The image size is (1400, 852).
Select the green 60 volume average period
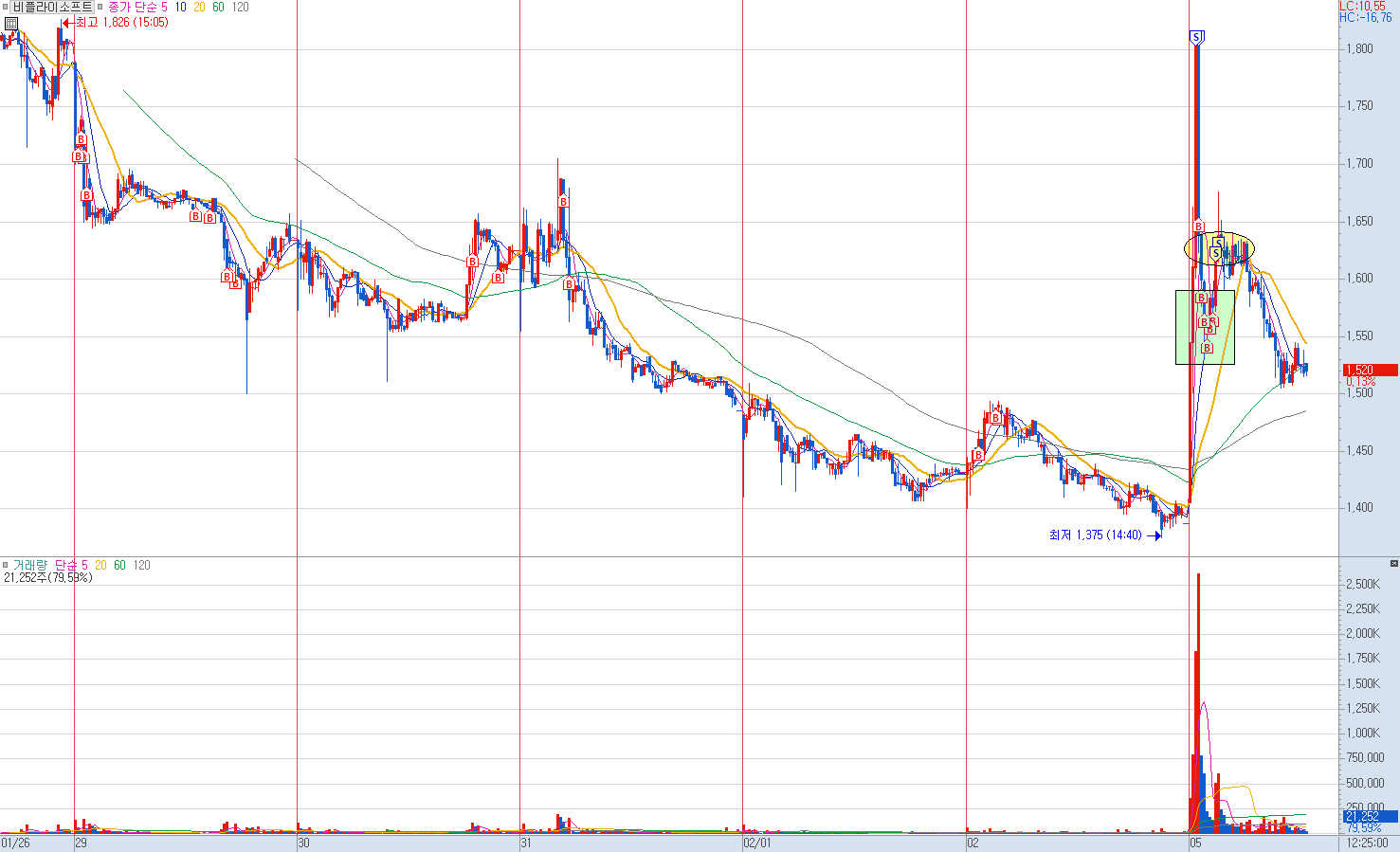point(120,565)
